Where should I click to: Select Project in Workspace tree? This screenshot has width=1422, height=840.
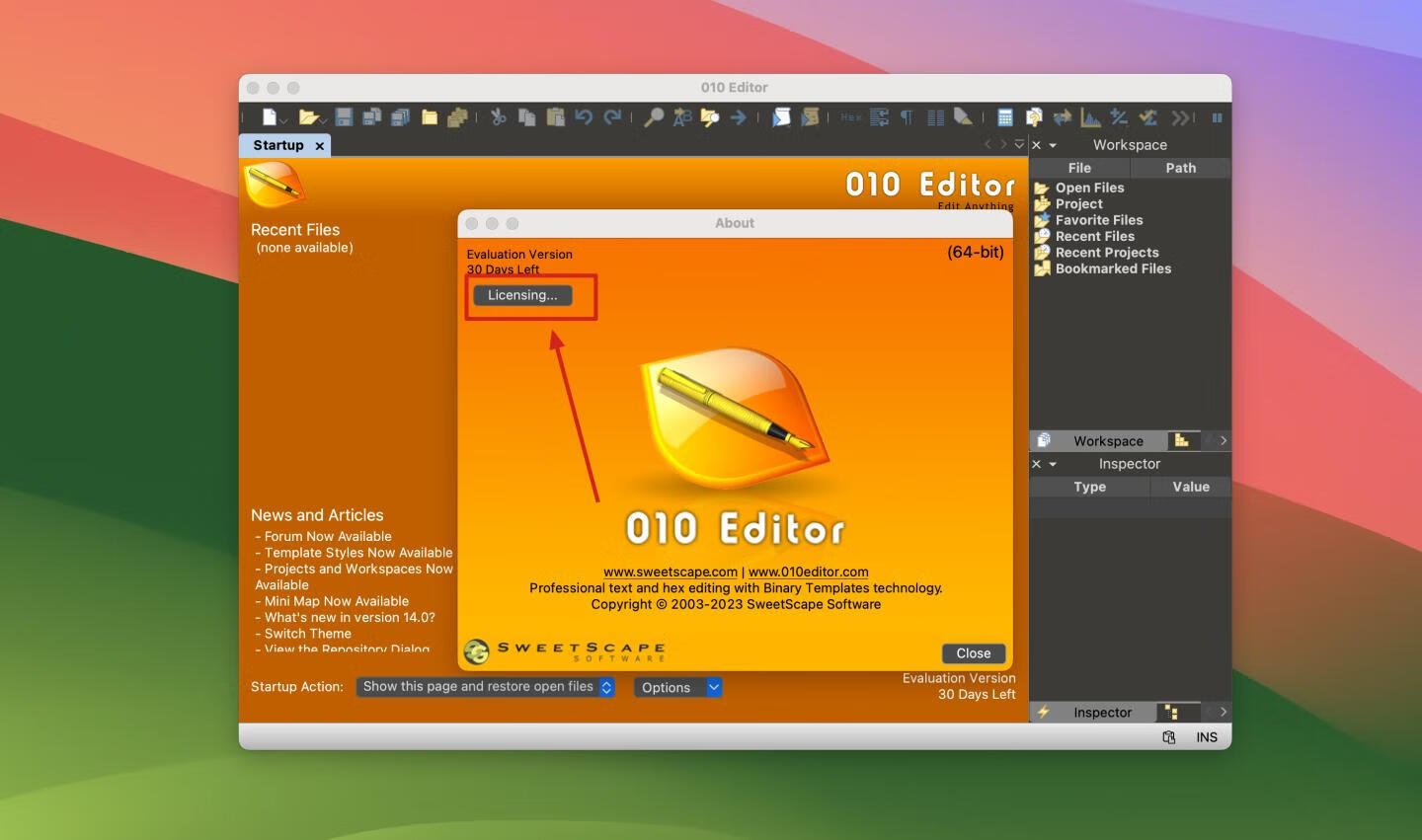(1078, 203)
